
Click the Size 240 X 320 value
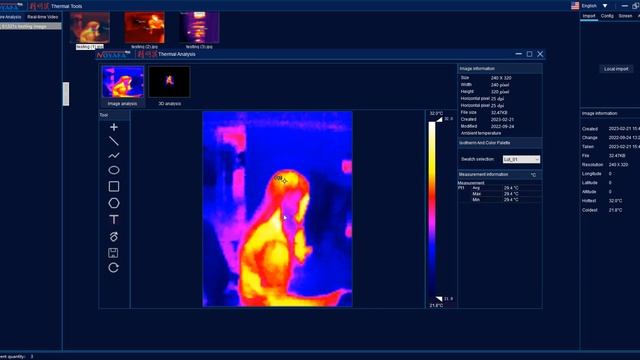click(x=501, y=78)
